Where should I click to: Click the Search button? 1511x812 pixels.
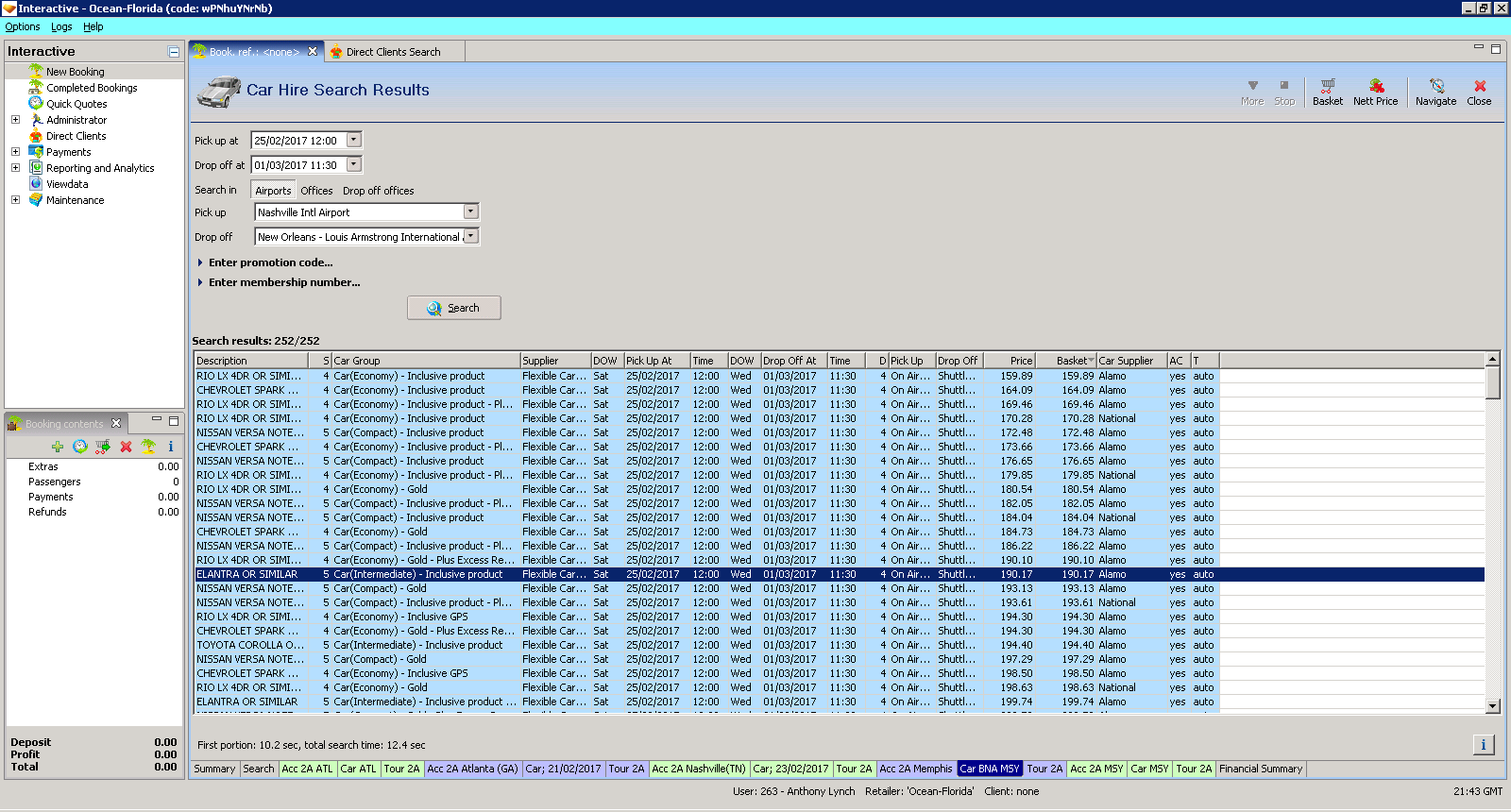(454, 308)
